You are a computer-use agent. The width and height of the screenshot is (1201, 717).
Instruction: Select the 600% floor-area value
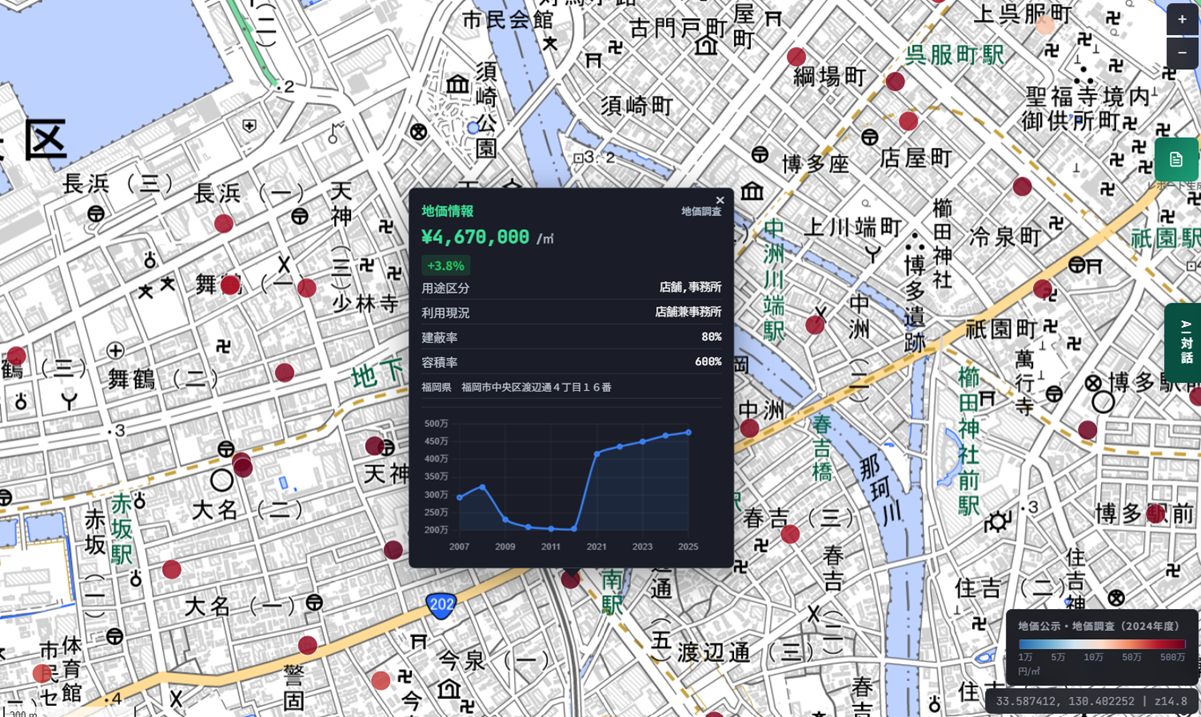point(708,361)
